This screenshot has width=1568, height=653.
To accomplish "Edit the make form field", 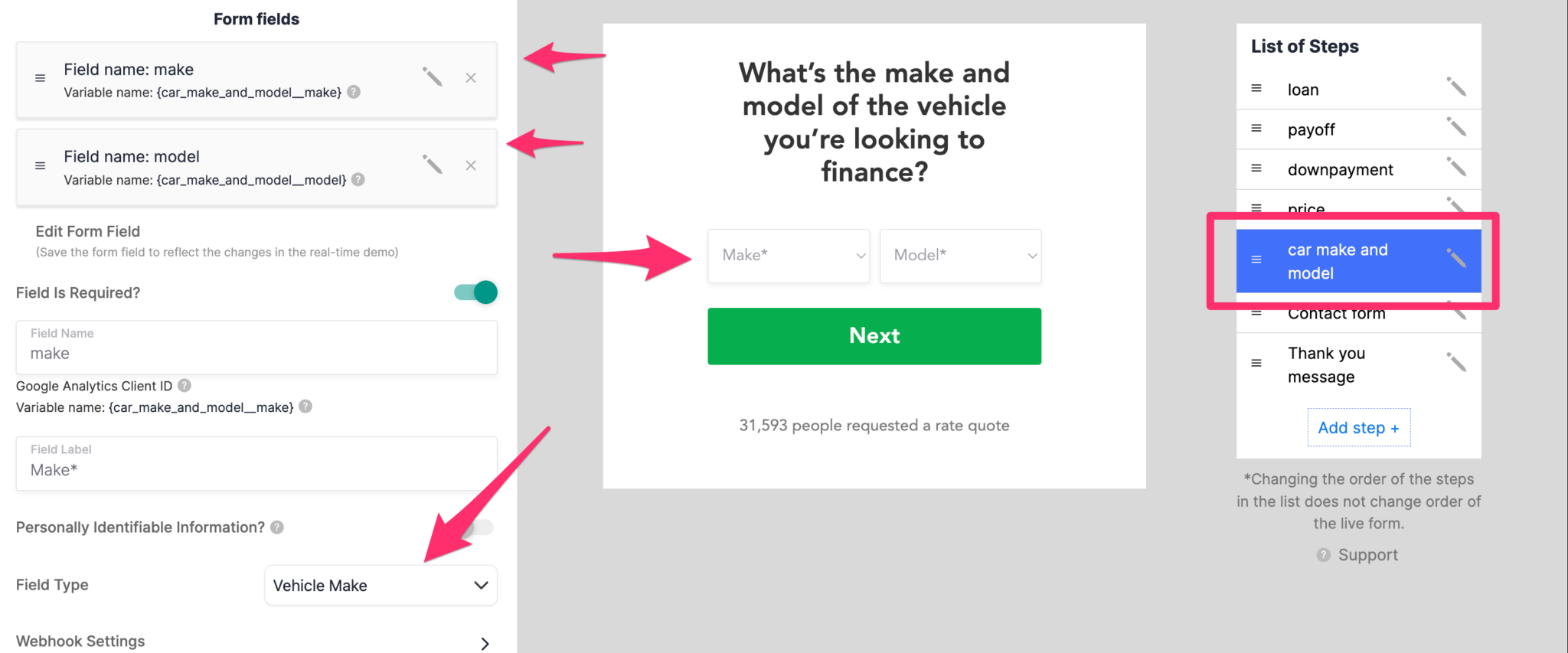I will 433,77.
